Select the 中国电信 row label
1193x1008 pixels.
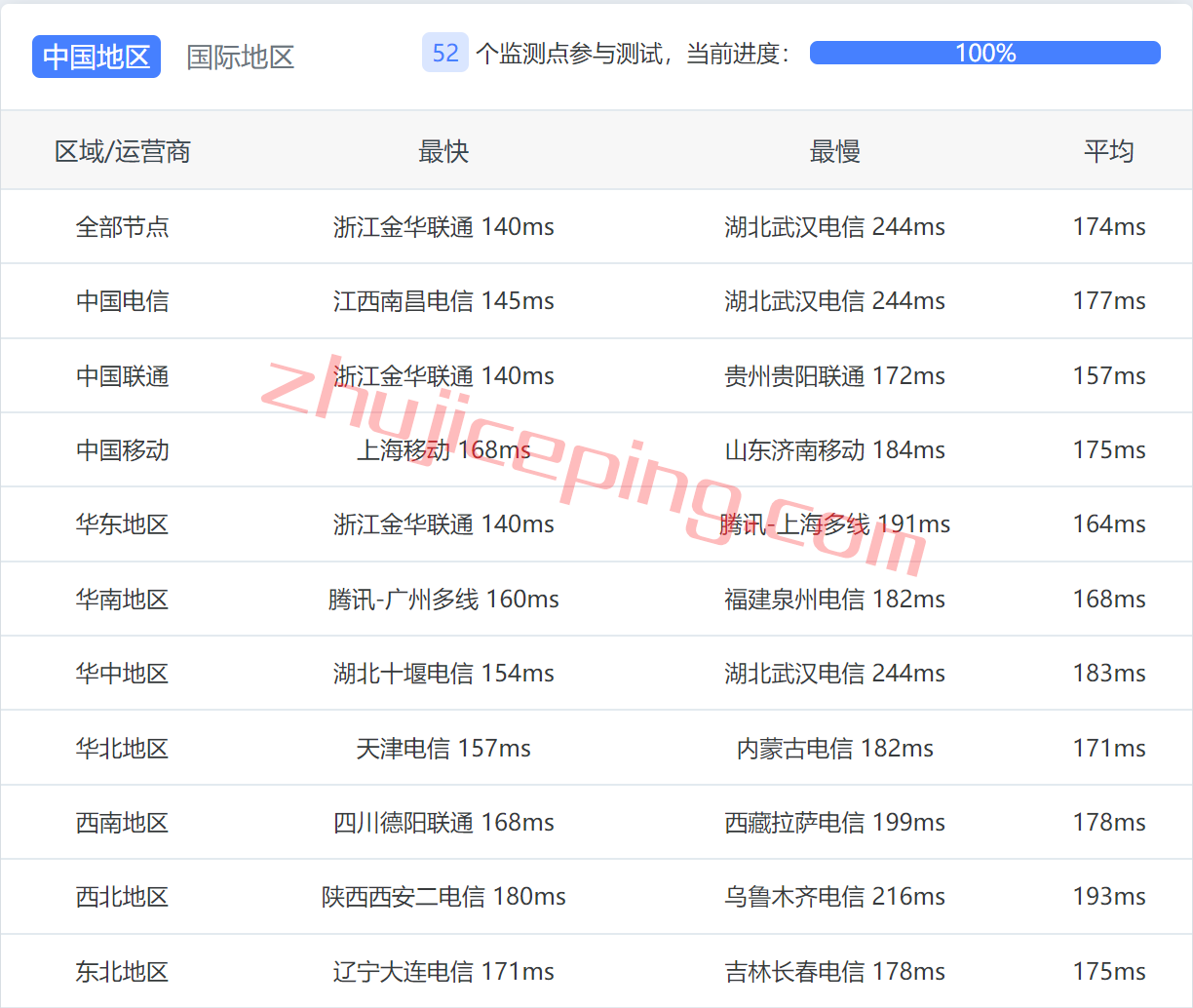coord(123,300)
